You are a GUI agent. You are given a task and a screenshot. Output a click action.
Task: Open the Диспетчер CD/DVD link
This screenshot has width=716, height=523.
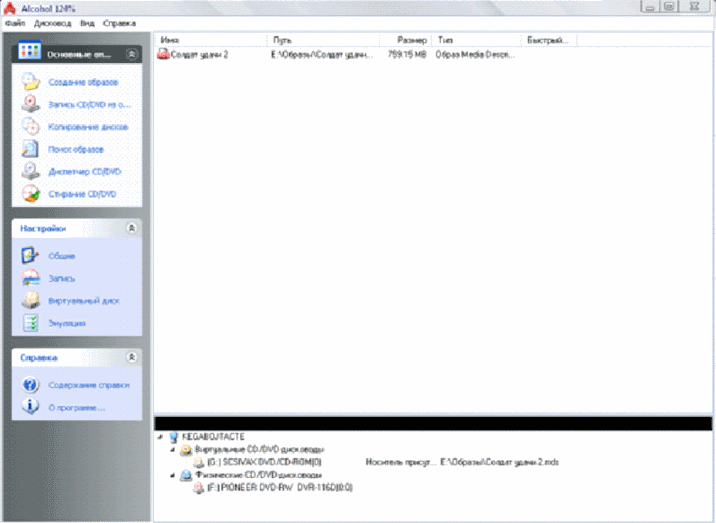point(84,172)
